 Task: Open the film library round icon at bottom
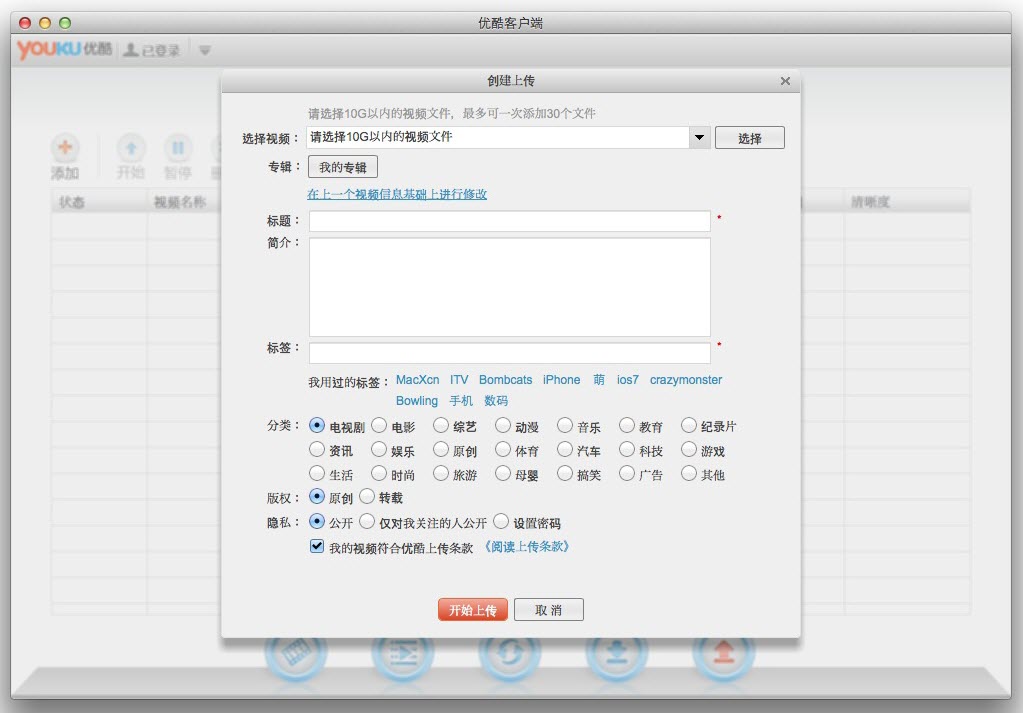point(296,652)
